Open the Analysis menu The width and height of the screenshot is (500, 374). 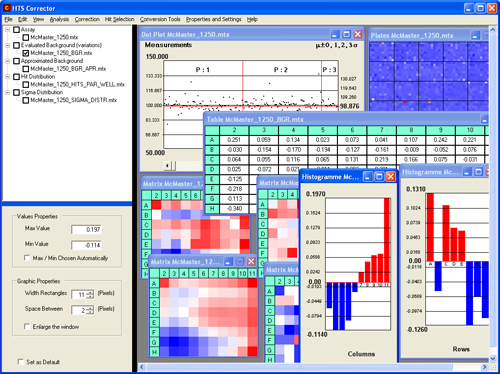(x=59, y=19)
